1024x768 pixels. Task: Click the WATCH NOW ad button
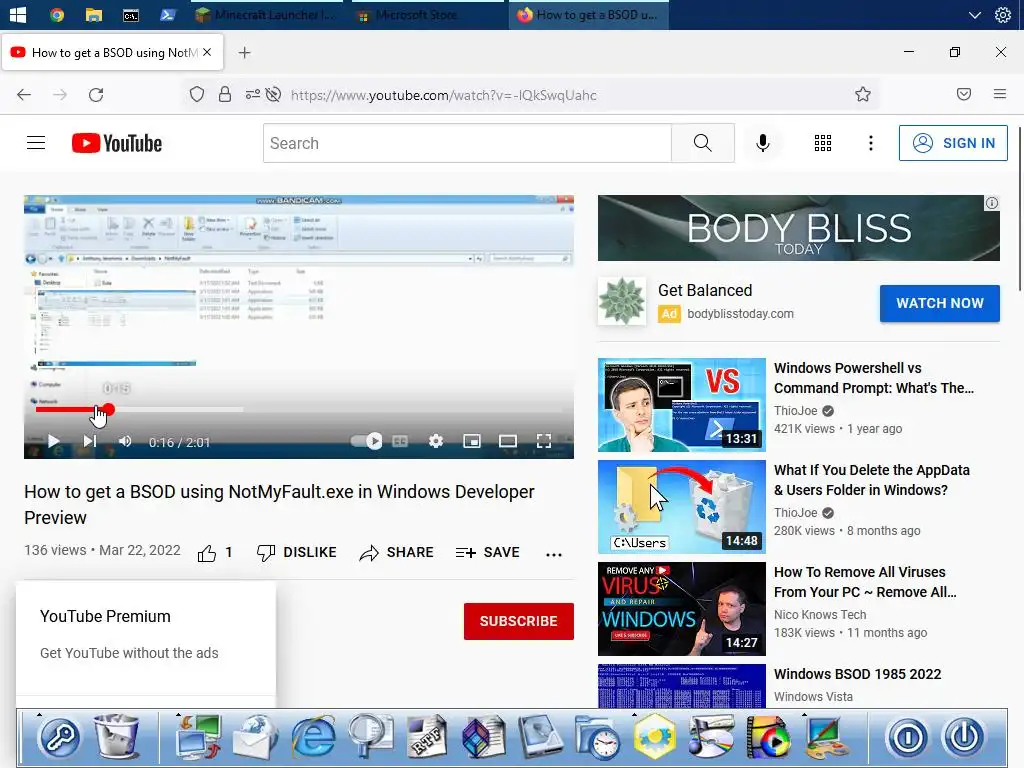[x=939, y=303]
